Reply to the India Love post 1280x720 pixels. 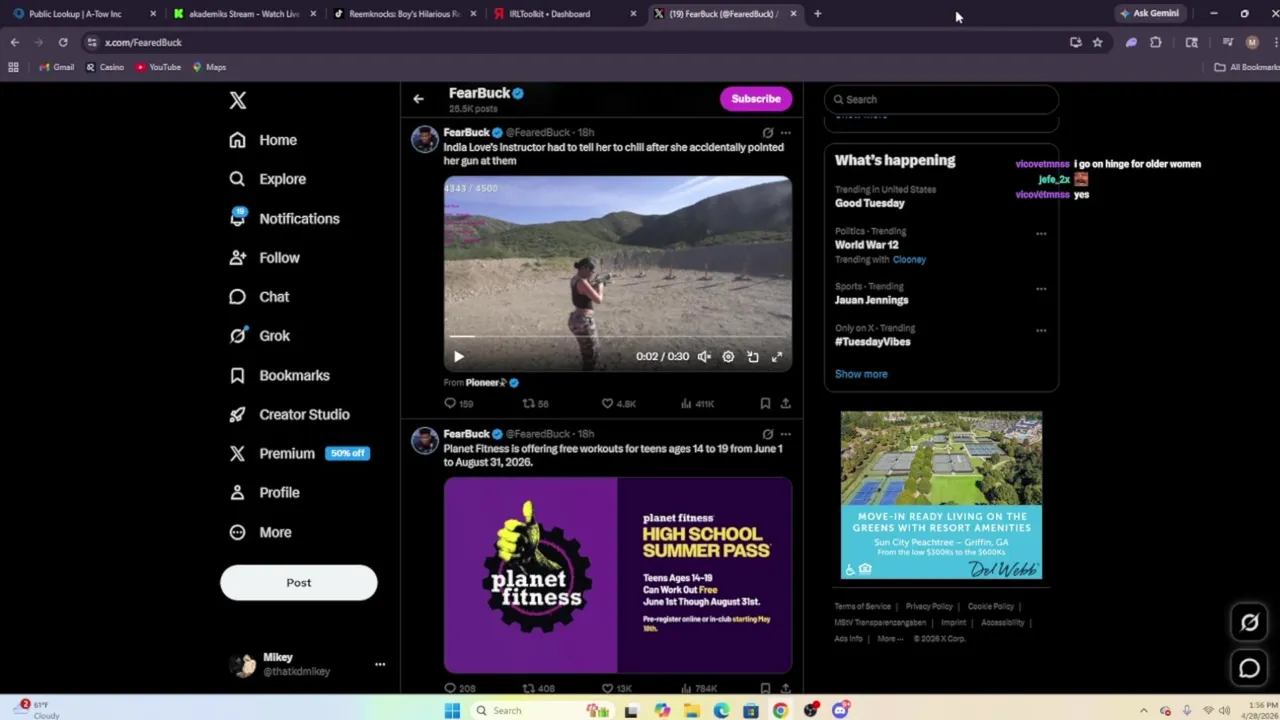pos(460,404)
